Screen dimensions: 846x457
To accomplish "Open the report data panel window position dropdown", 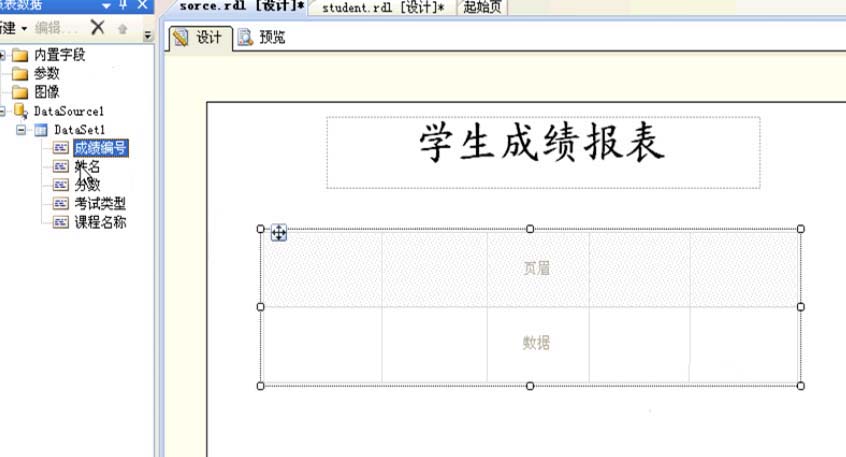I will [106, 5].
